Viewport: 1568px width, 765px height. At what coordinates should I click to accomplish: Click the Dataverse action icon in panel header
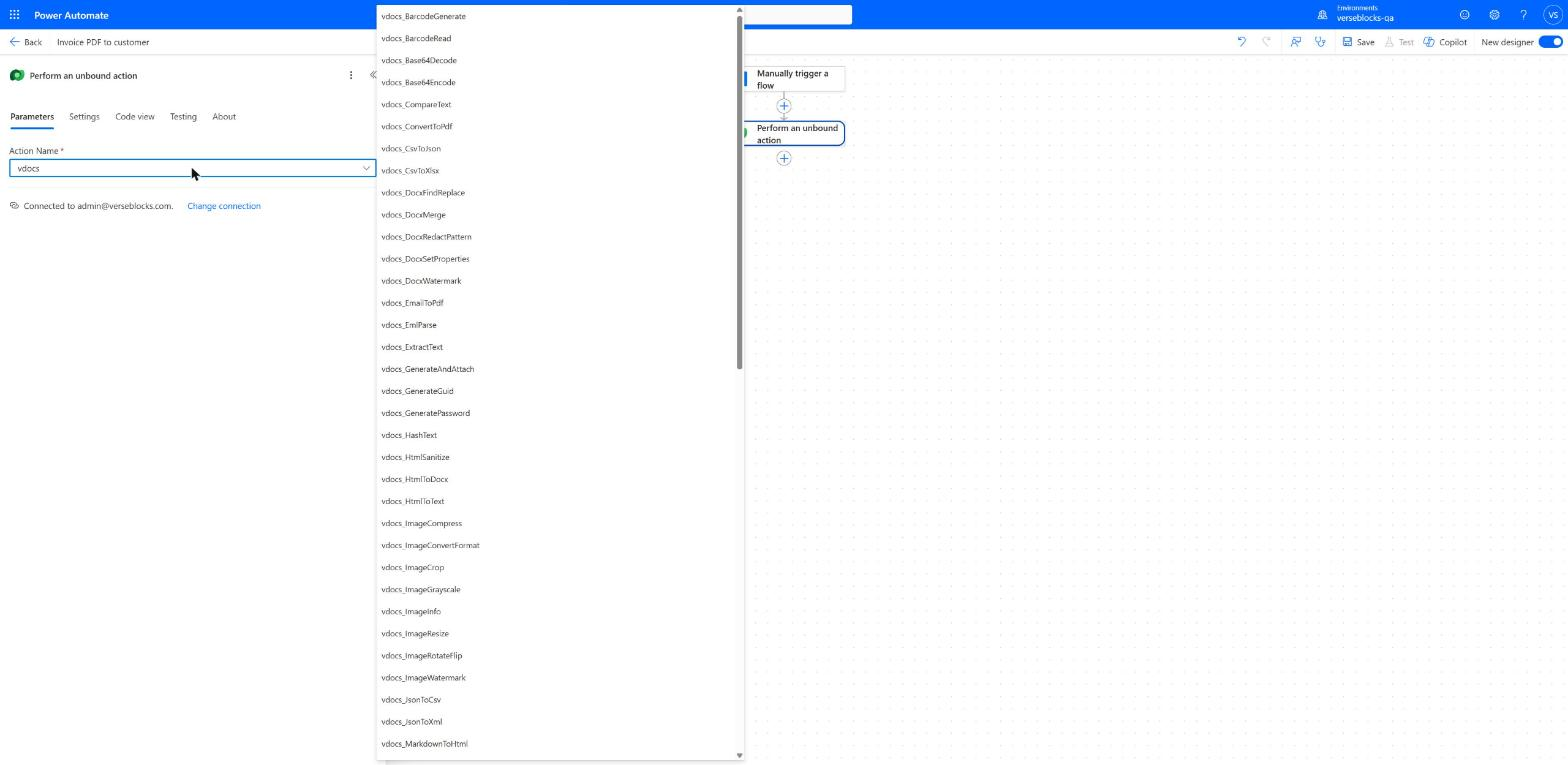click(x=17, y=75)
